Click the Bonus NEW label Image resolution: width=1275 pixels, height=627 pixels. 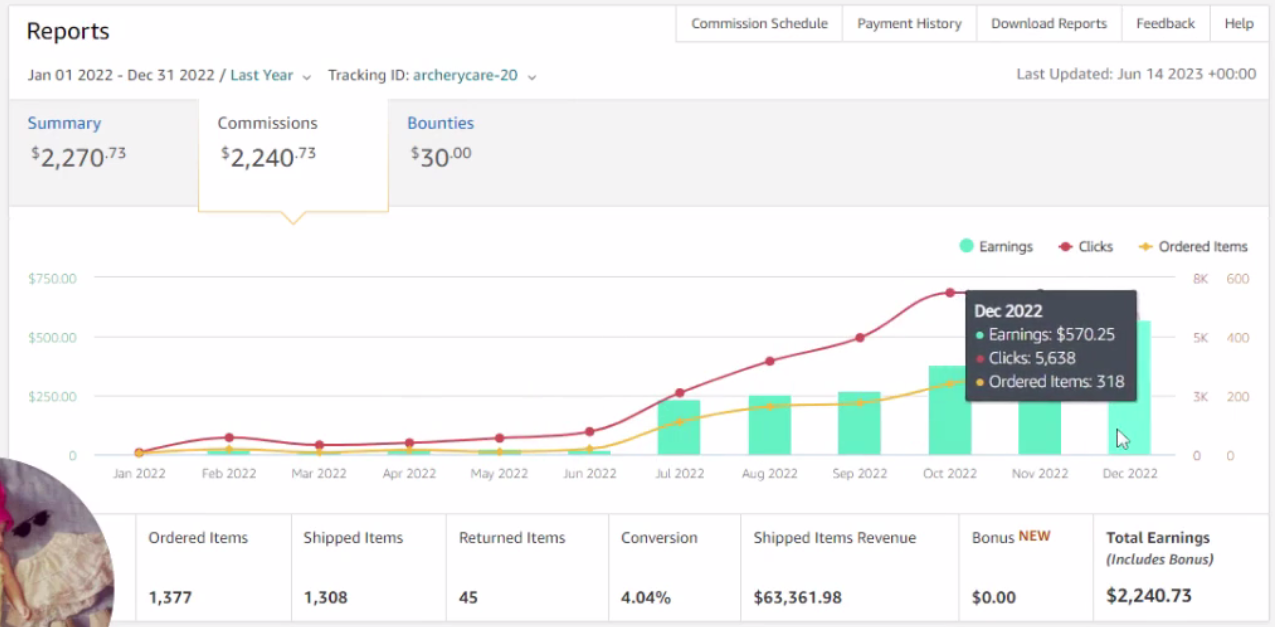pyautogui.click(x=1011, y=537)
